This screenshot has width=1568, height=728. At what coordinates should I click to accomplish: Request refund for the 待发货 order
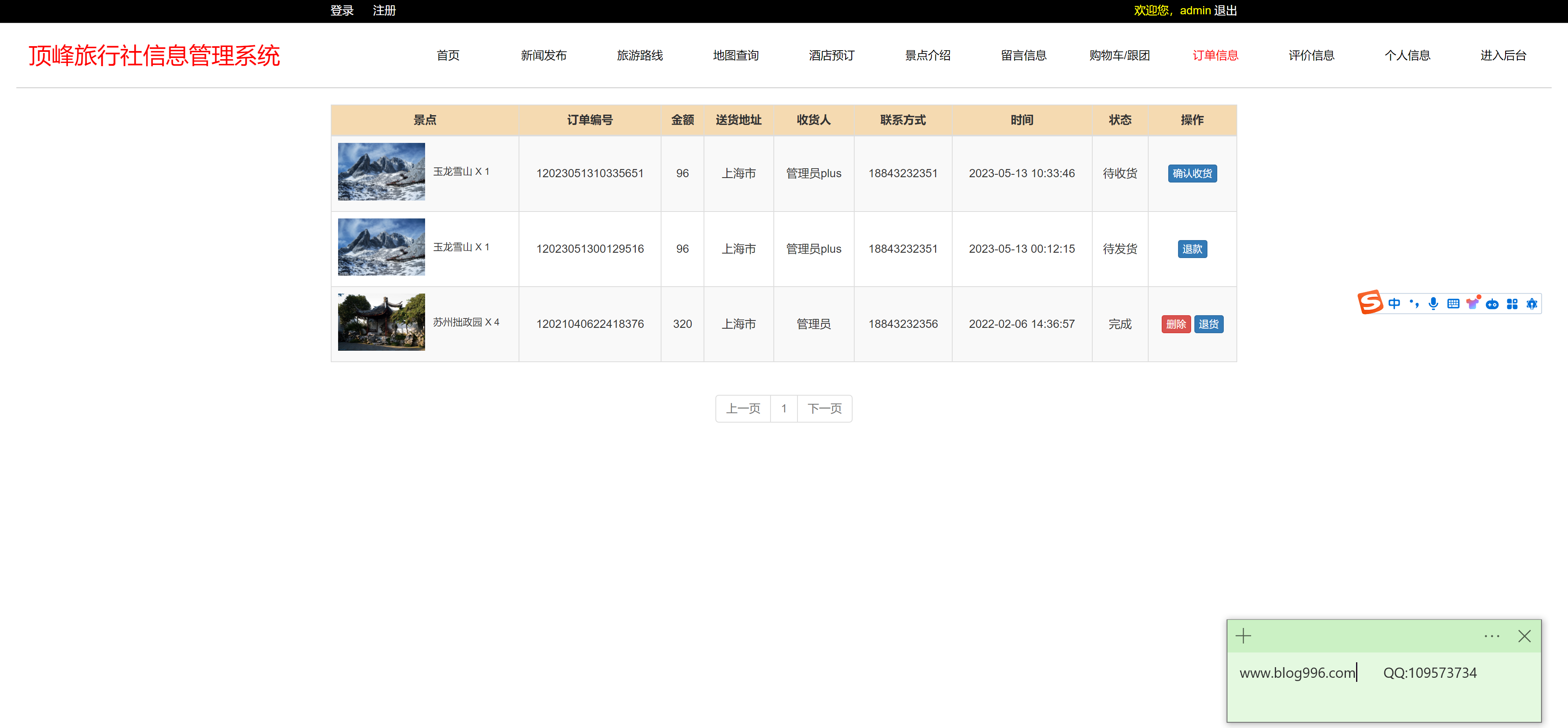(1192, 248)
